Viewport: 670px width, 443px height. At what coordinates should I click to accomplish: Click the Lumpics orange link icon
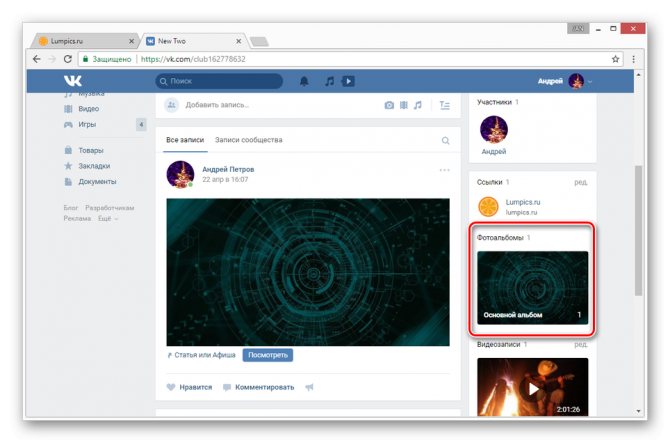488,207
